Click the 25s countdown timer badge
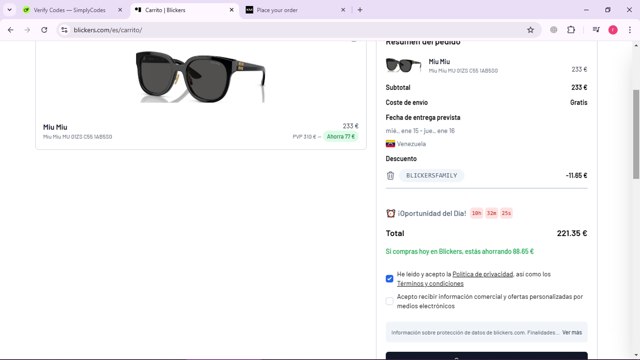This screenshot has width=640, height=360. 506,213
